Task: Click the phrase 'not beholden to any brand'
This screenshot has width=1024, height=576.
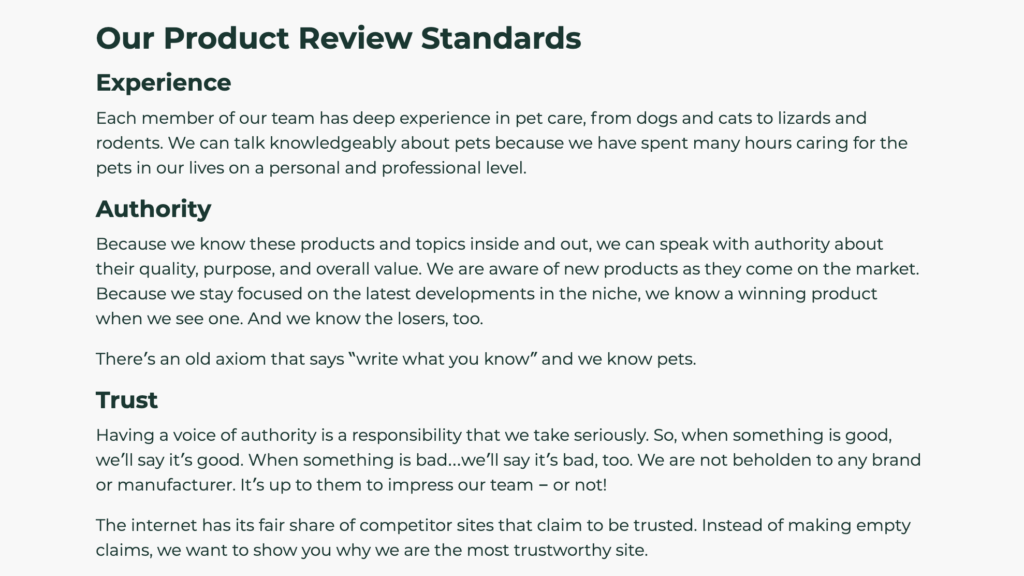Action: [x=810, y=460]
